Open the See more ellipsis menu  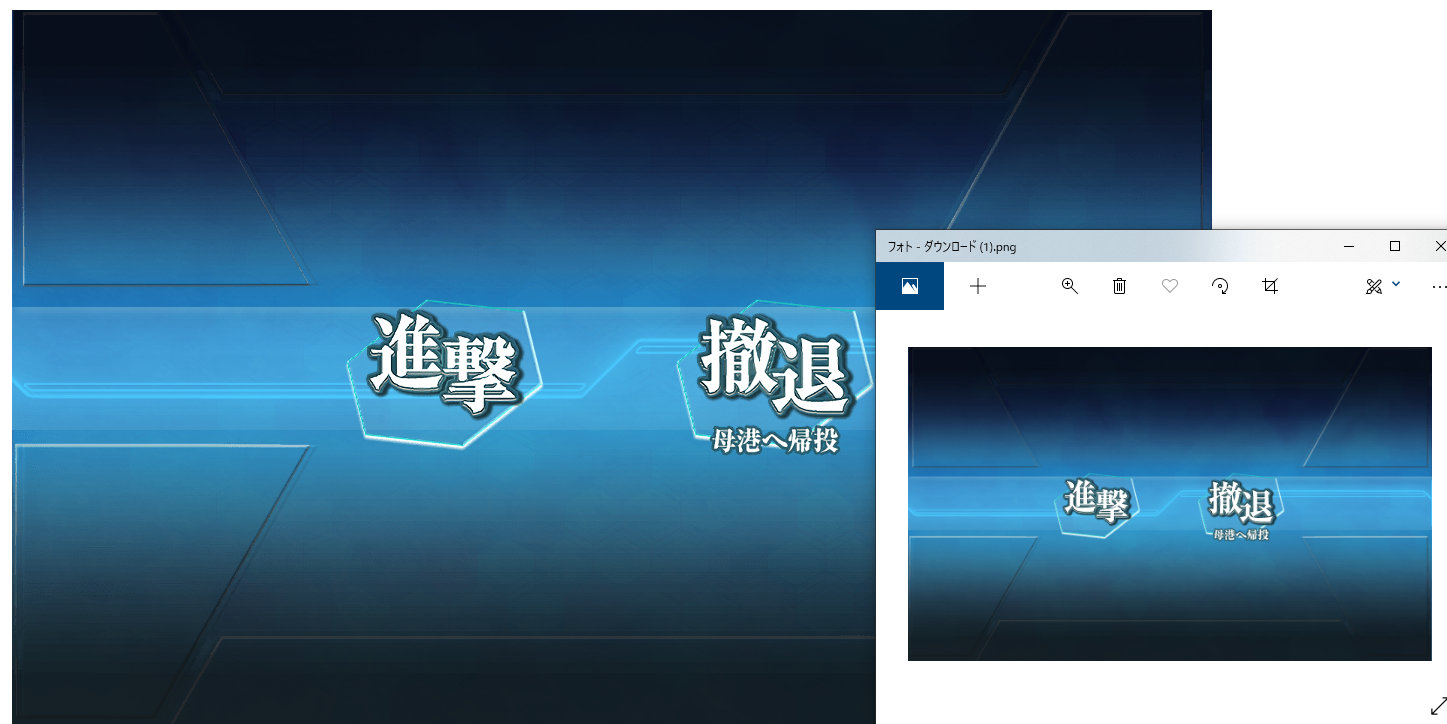(x=1439, y=287)
